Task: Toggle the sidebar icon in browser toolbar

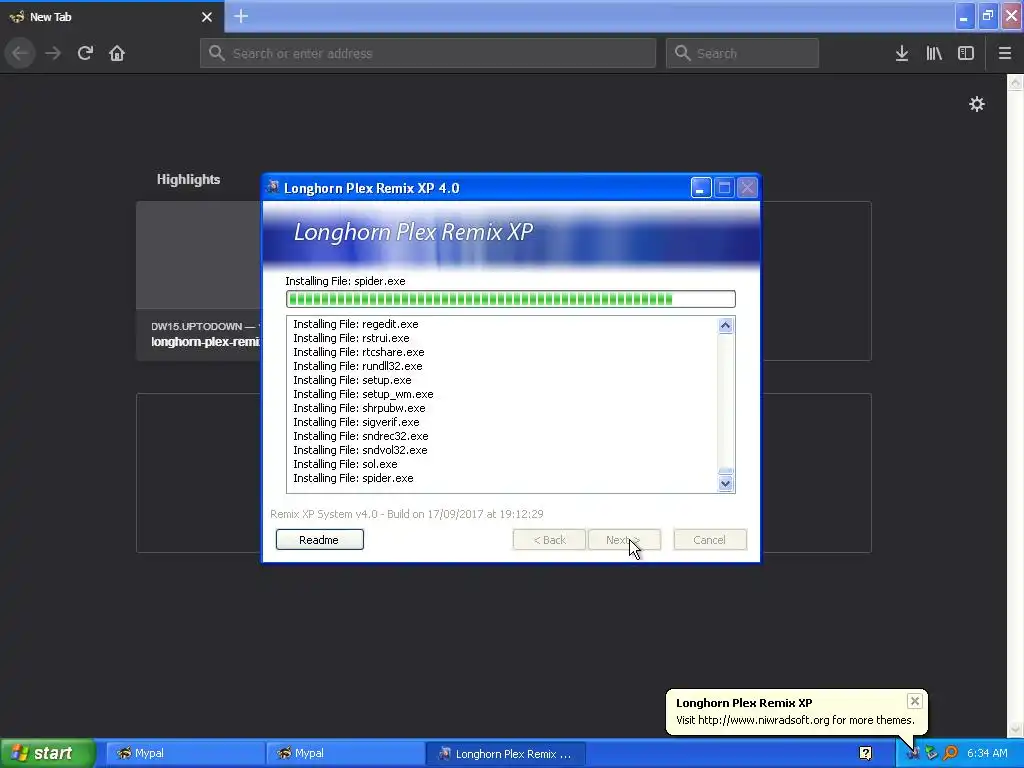Action: click(966, 54)
